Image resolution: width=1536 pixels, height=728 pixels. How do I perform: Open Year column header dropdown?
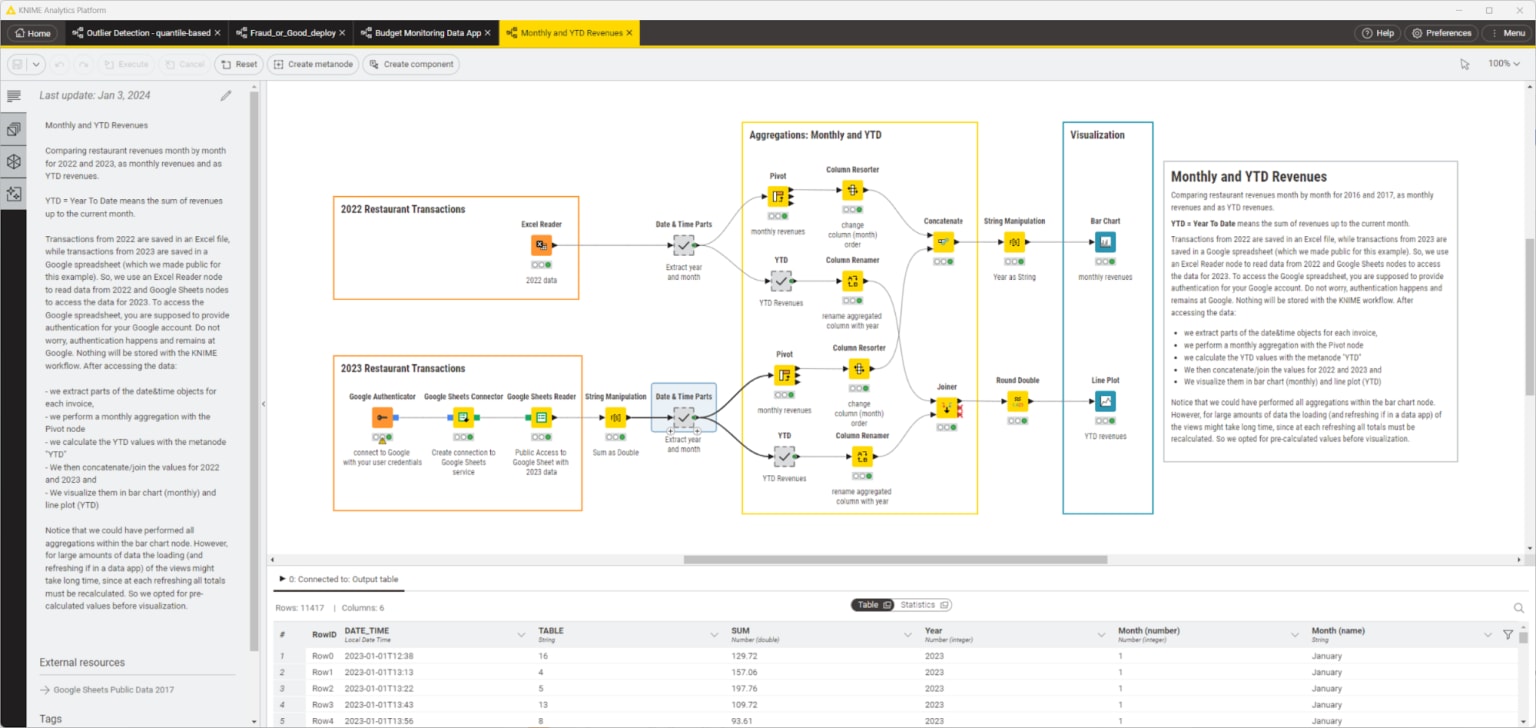point(1101,635)
